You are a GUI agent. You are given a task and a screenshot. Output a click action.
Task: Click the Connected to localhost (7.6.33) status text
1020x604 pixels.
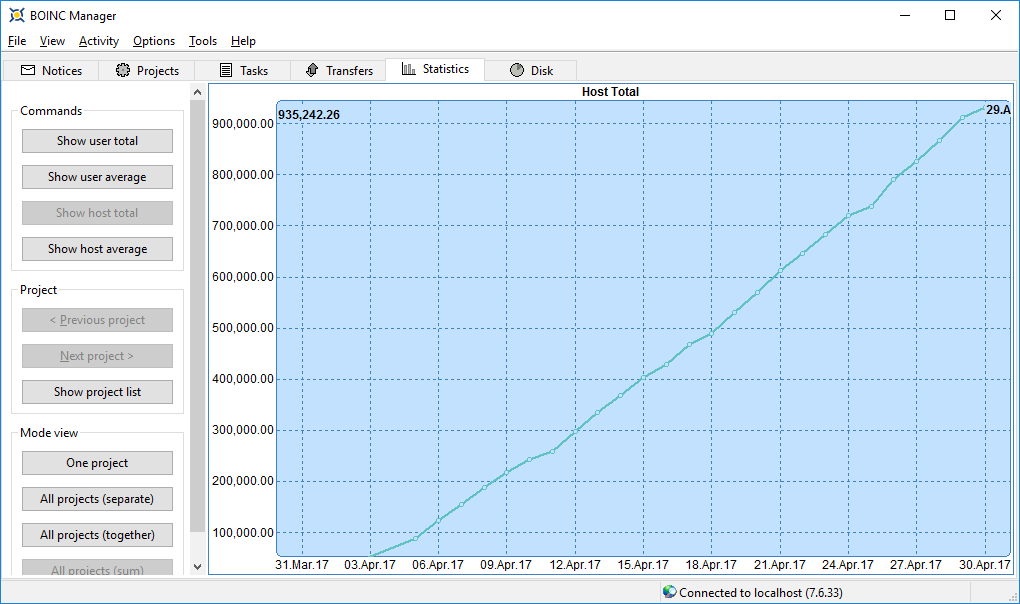pos(760,592)
